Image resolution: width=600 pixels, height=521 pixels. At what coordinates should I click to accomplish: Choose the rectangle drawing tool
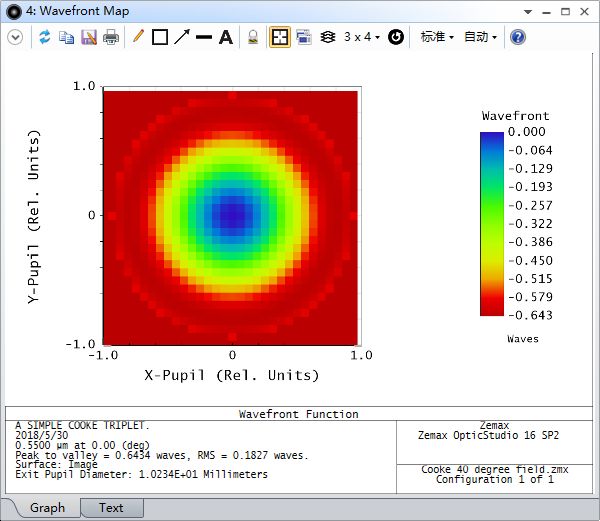tap(160, 37)
